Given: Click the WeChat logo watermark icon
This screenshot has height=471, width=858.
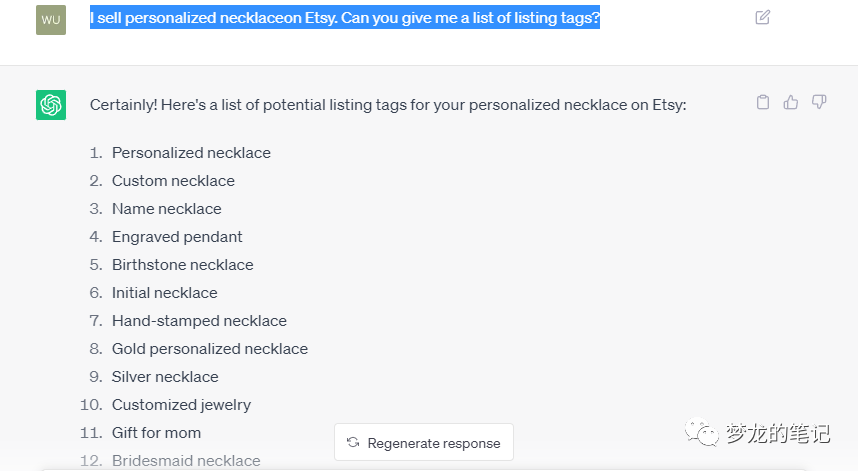Looking at the screenshot, I should [701, 434].
